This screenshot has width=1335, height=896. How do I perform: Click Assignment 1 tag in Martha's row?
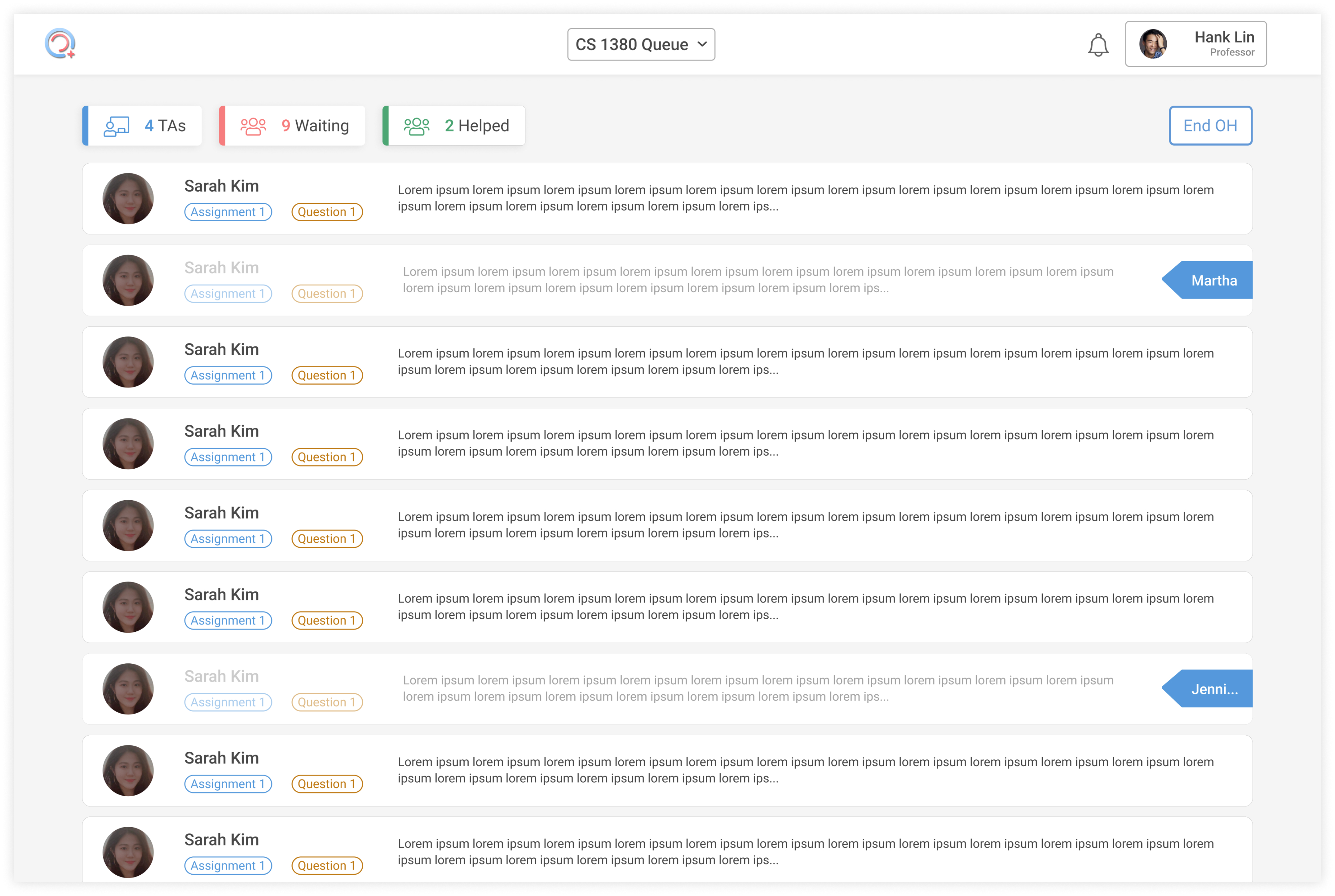point(228,294)
